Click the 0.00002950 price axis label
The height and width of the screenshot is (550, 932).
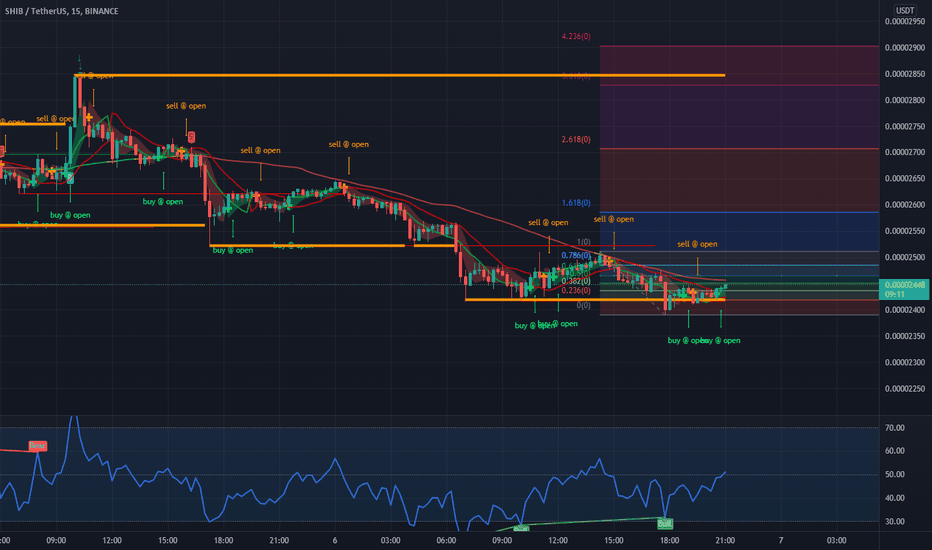click(905, 21)
